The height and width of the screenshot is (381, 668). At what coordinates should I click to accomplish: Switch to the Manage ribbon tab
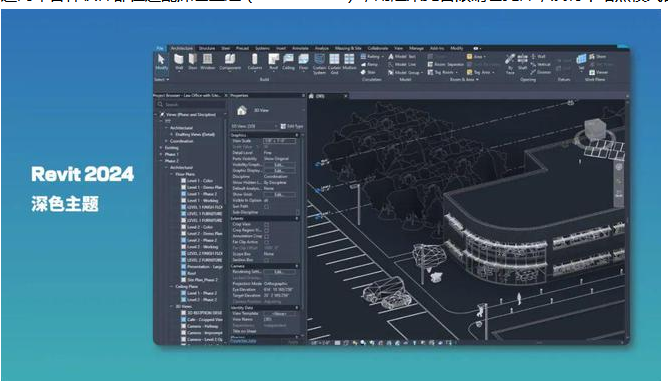pos(416,48)
